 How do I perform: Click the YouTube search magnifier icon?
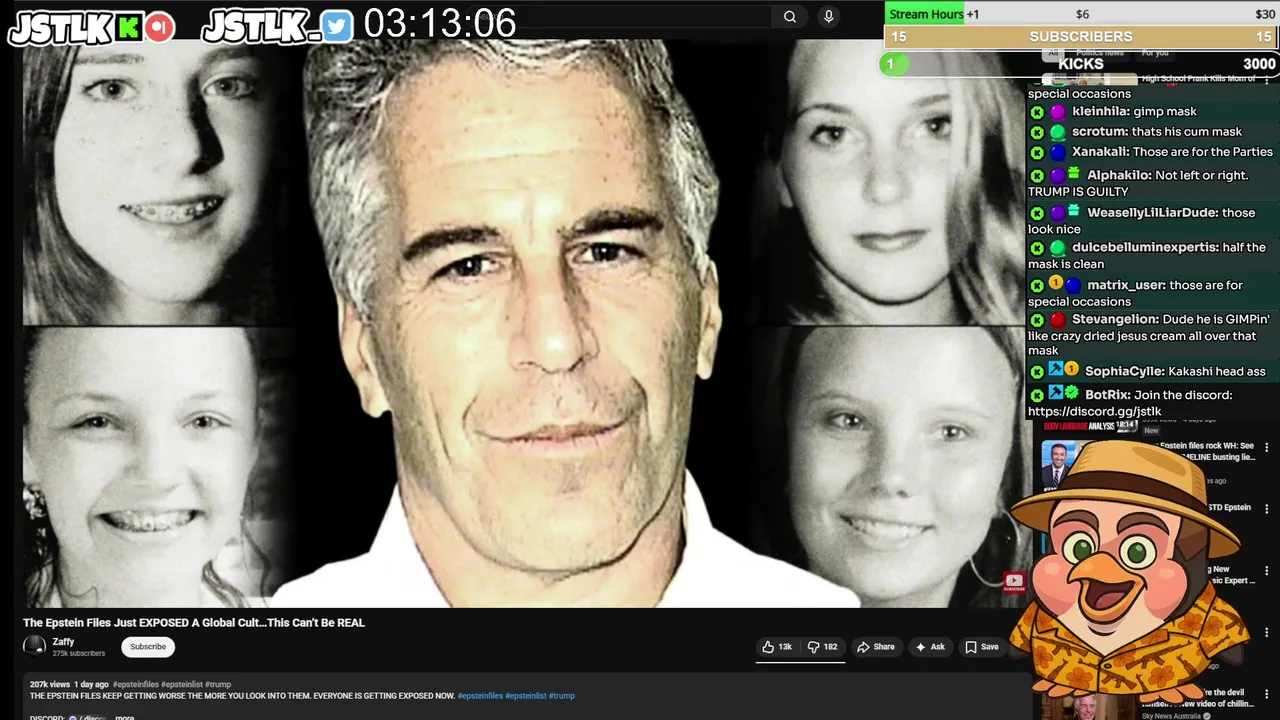(x=790, y=16)
